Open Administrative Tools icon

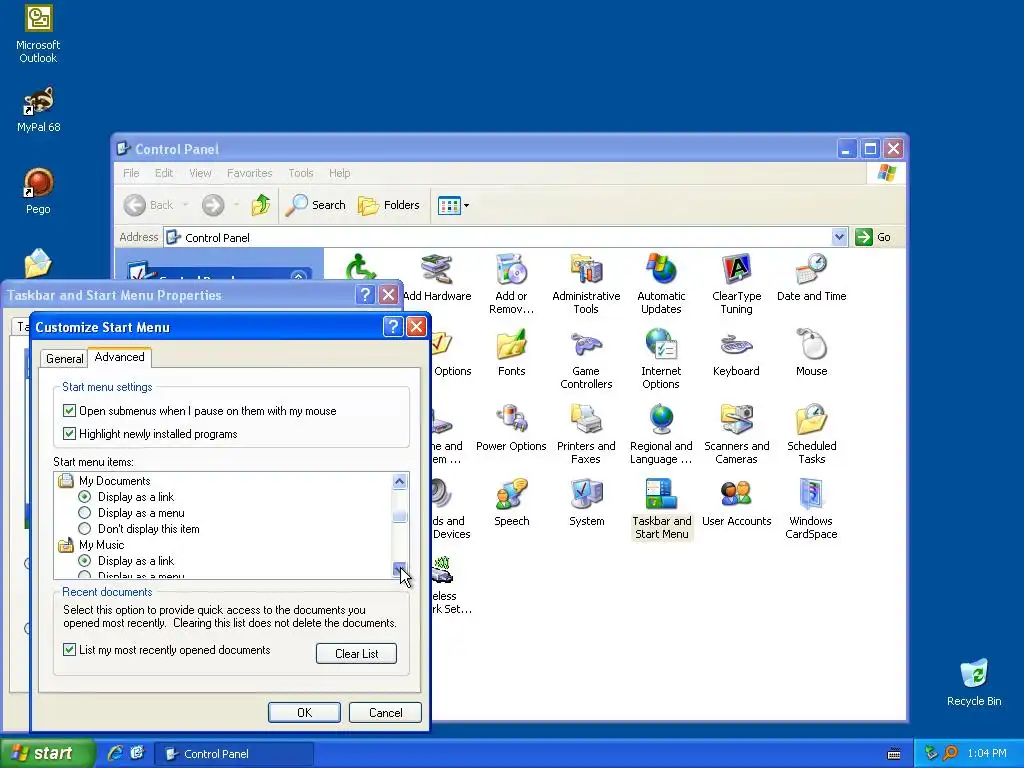586,284
